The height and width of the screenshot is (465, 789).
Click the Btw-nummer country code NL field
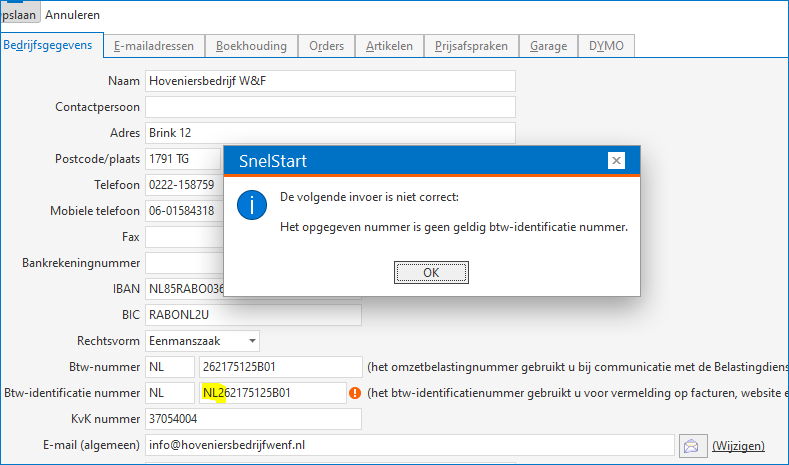170,367
